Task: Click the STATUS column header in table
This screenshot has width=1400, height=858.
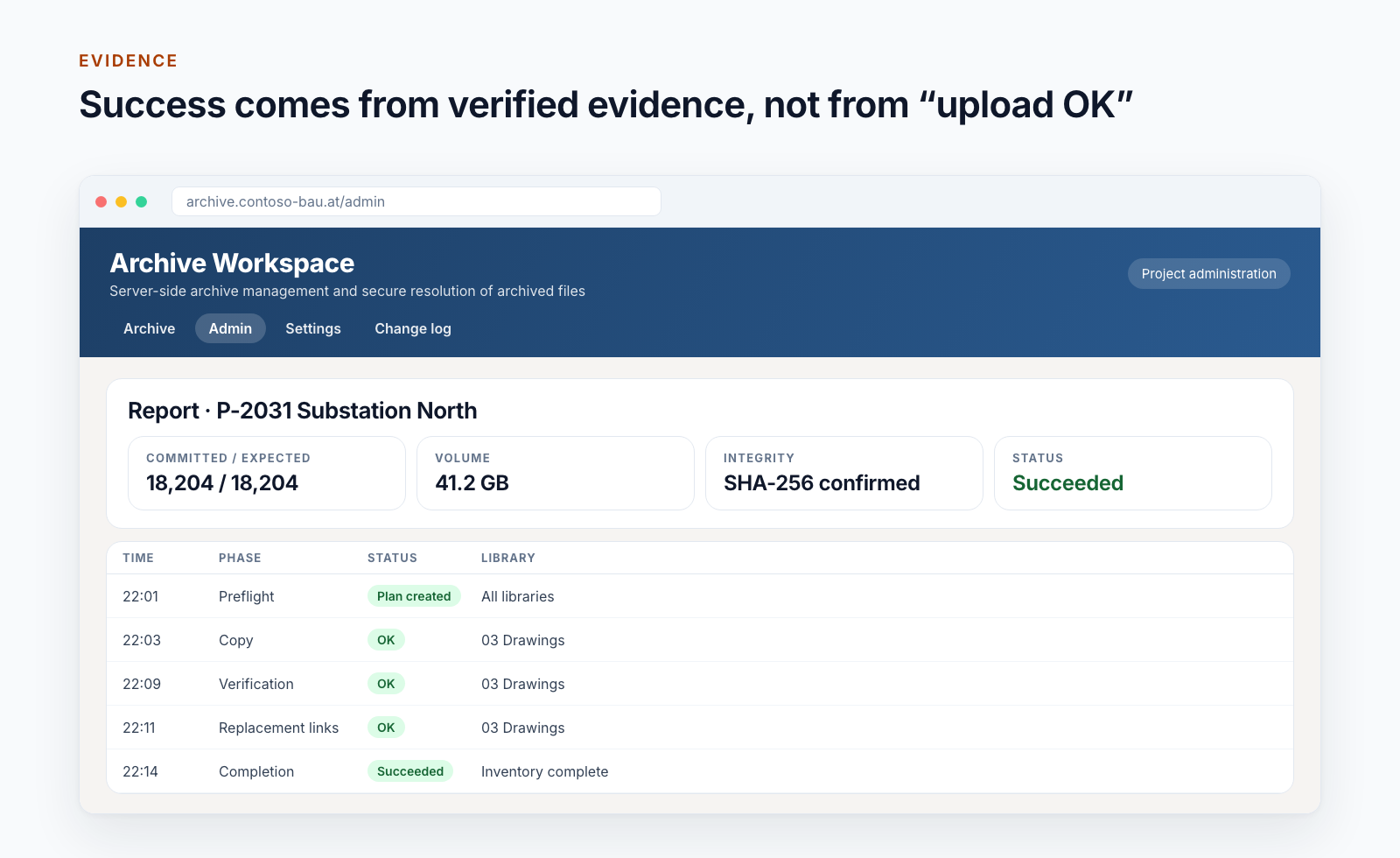Action: point(392,558)
